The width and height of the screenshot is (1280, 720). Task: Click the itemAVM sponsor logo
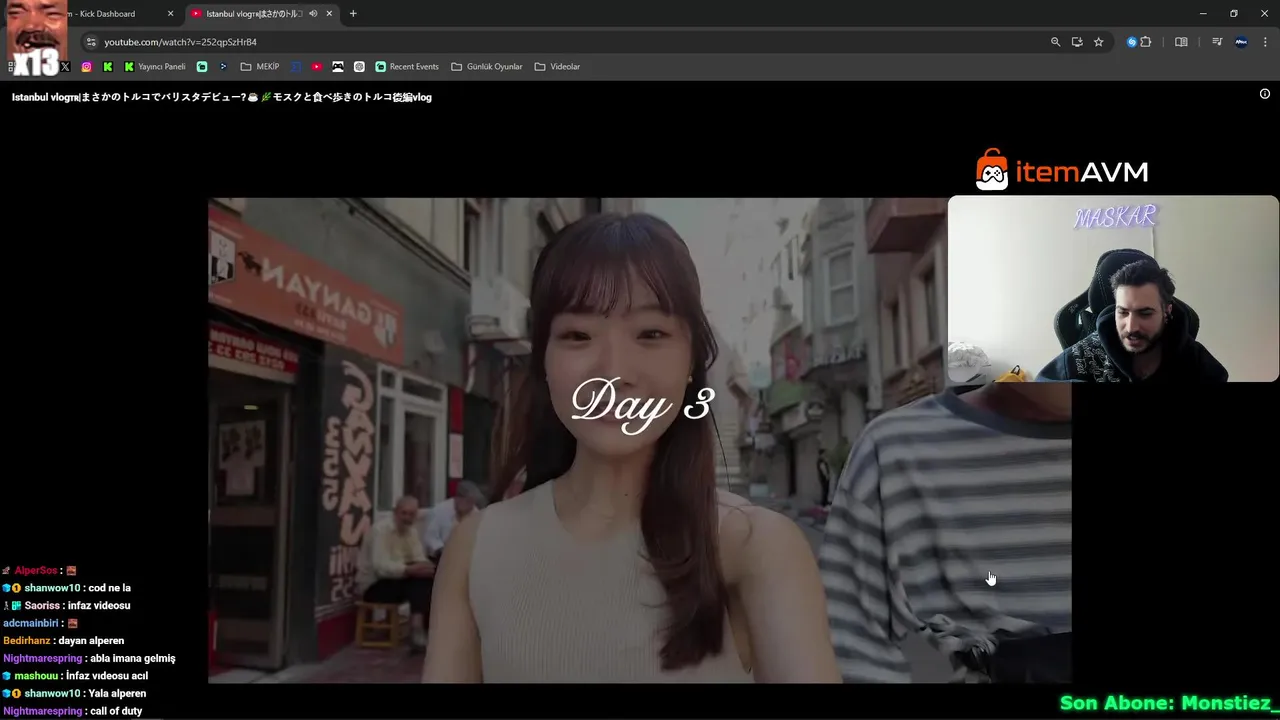click(1062, 171)
